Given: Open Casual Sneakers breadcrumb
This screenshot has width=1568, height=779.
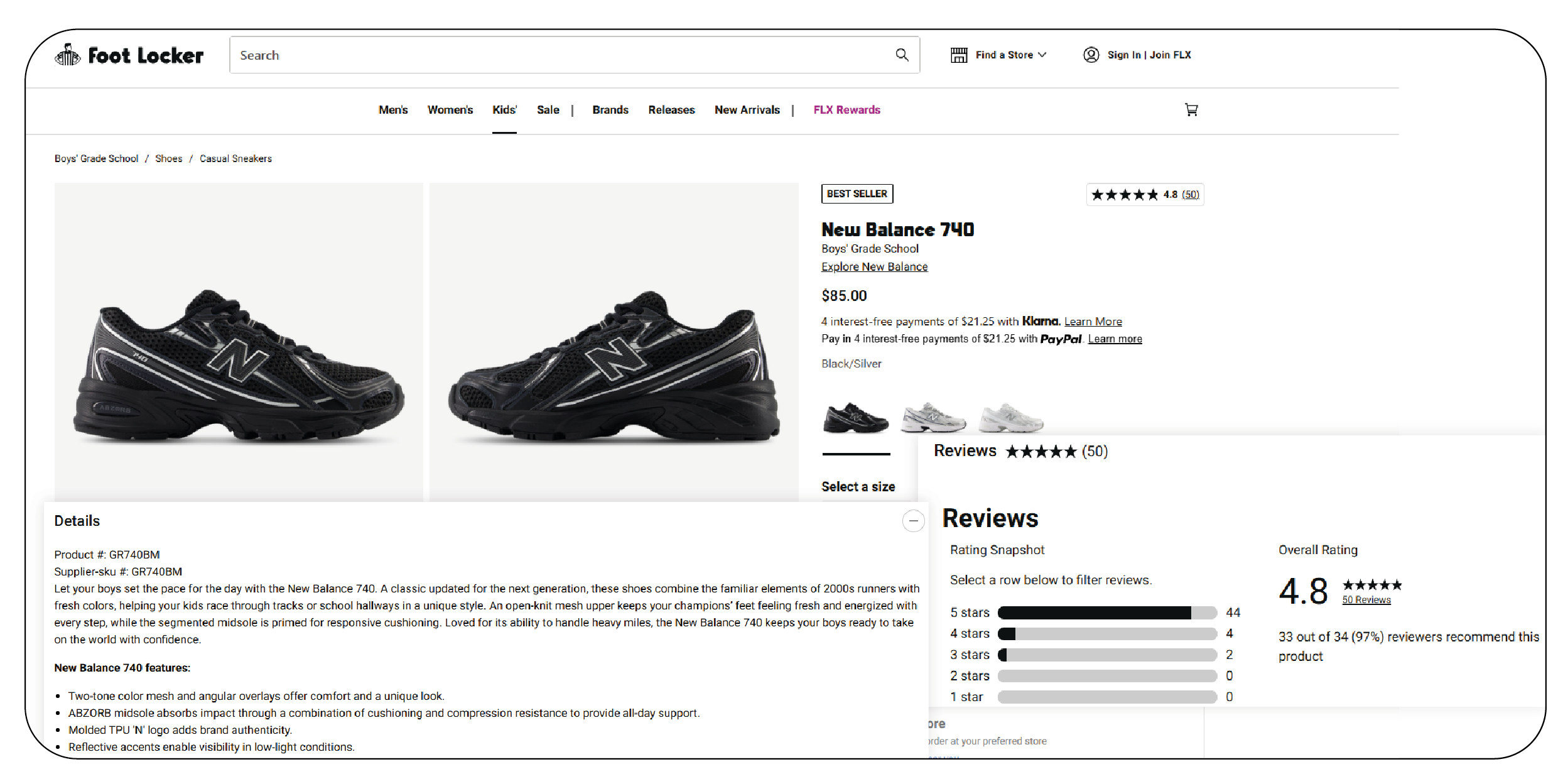Looking at the screenshot, I should 236,159.
